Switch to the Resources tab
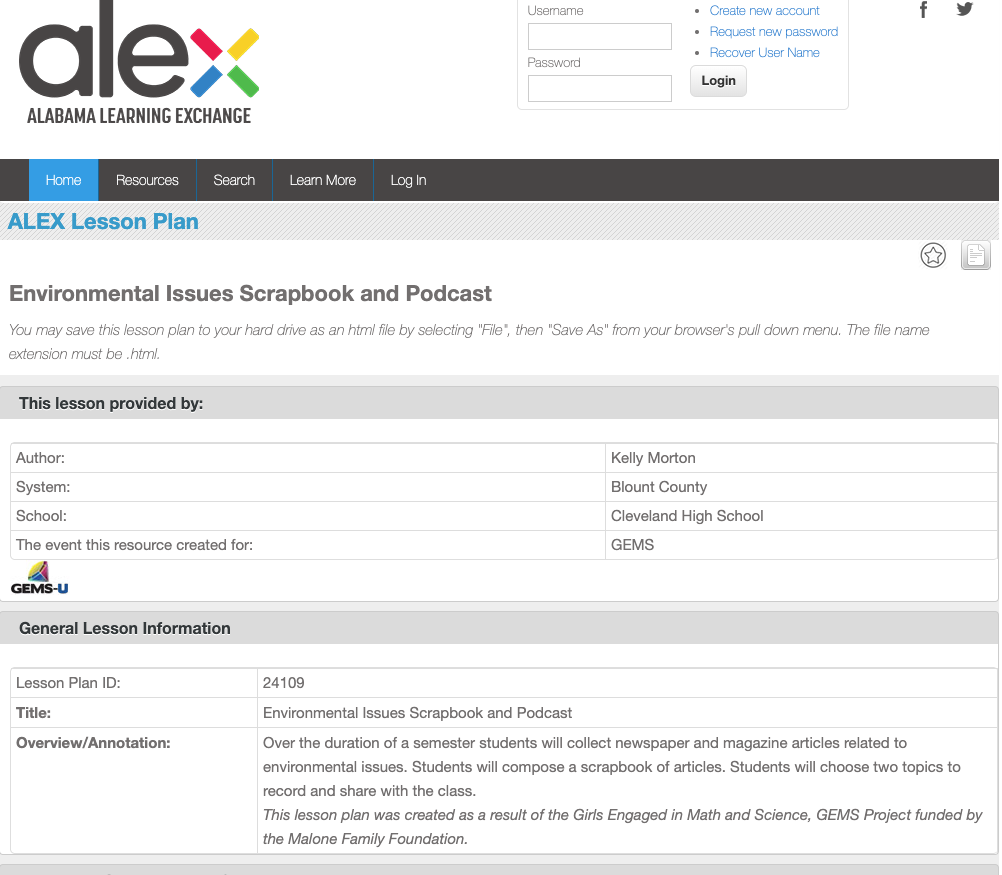The width and height of the screenshot is (1002, 875). click(147, 180)
